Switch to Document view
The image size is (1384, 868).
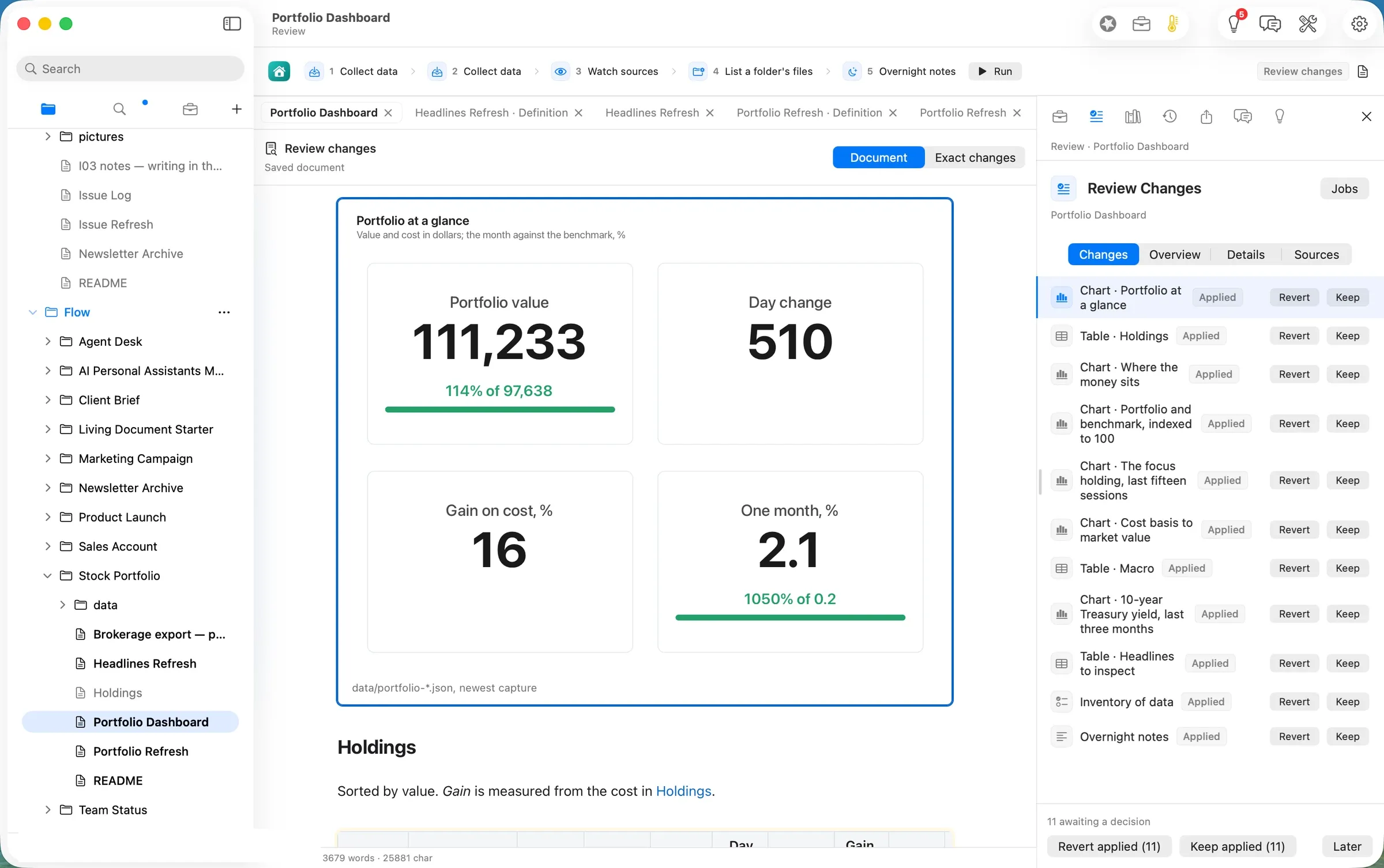click(x=878, y=157)
